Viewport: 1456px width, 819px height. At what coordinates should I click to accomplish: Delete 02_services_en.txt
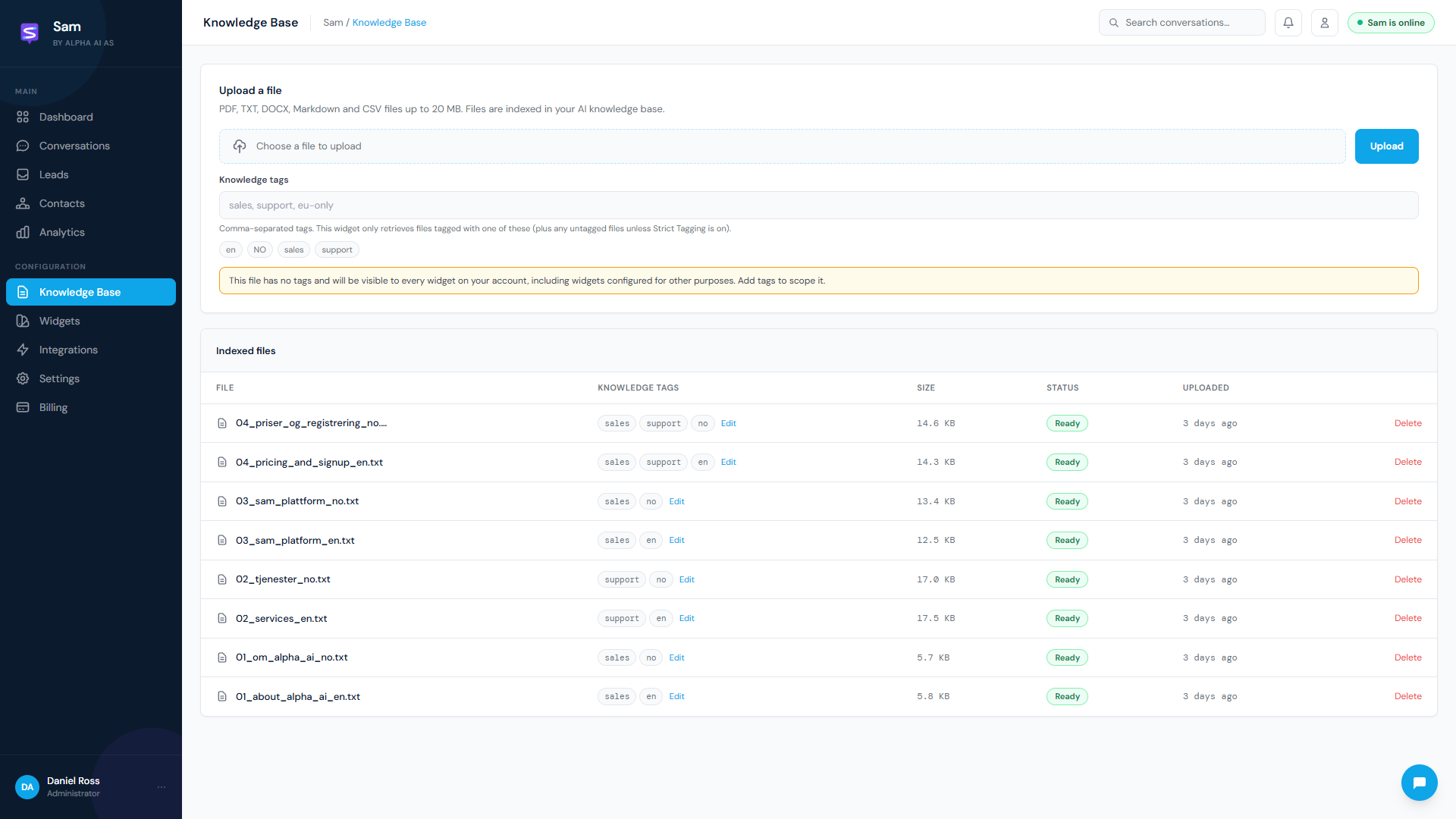coord(1407,619)
